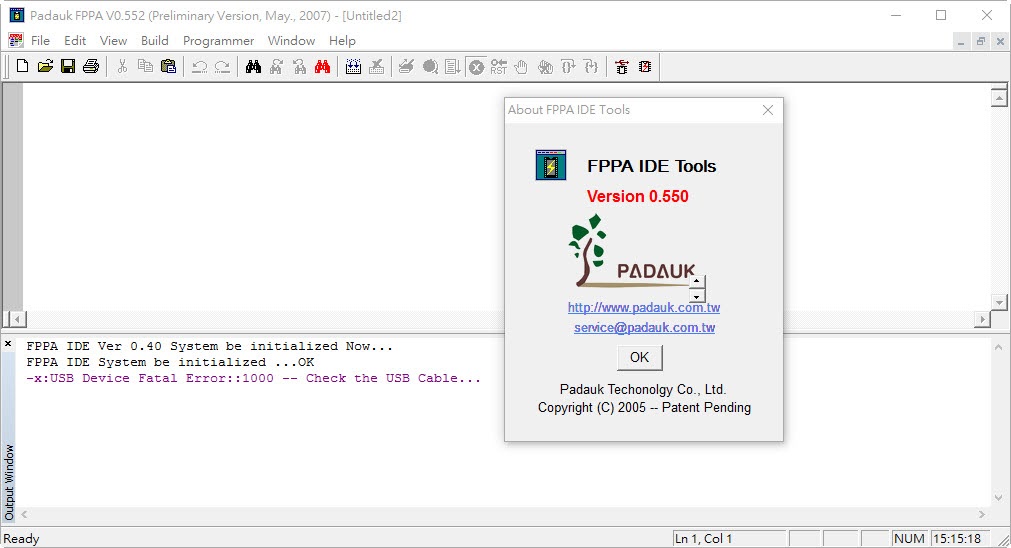Minimize the Untitled2 child document window
1011x548 pixels.
pyautogui.click(x=961, y=41)
